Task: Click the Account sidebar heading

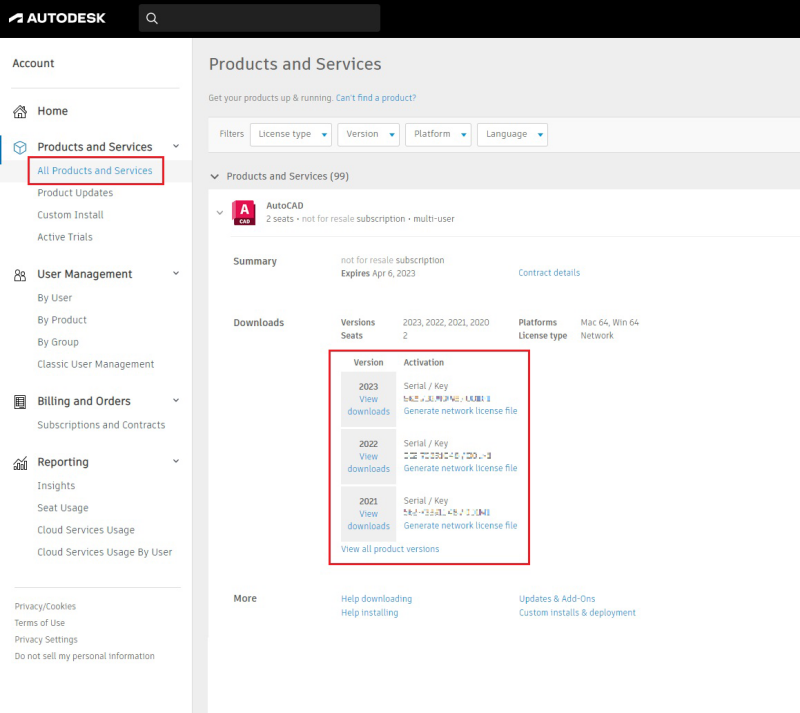Action: click(x=33, y=63)
